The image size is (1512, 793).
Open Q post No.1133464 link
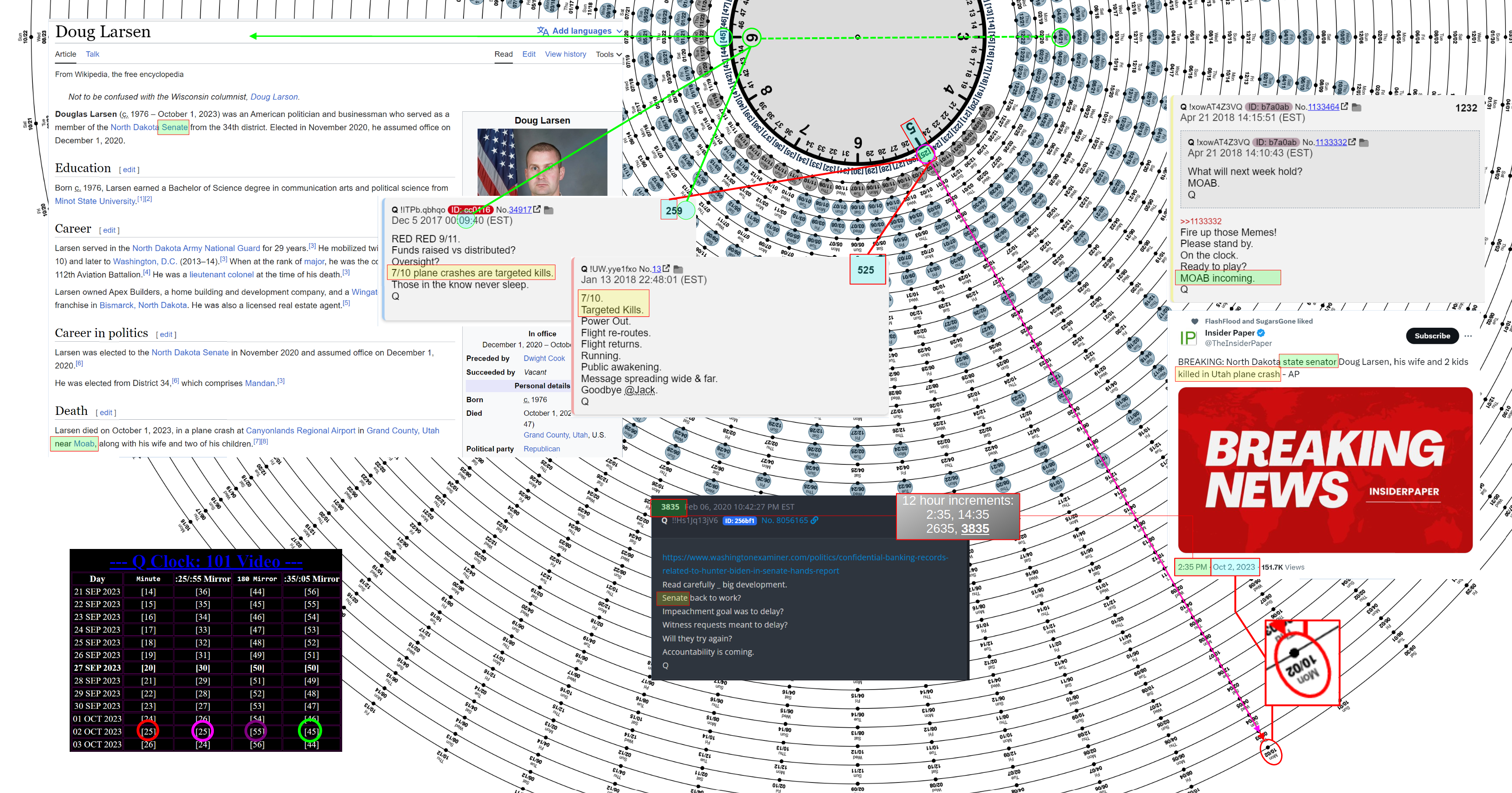(1324, 107)
